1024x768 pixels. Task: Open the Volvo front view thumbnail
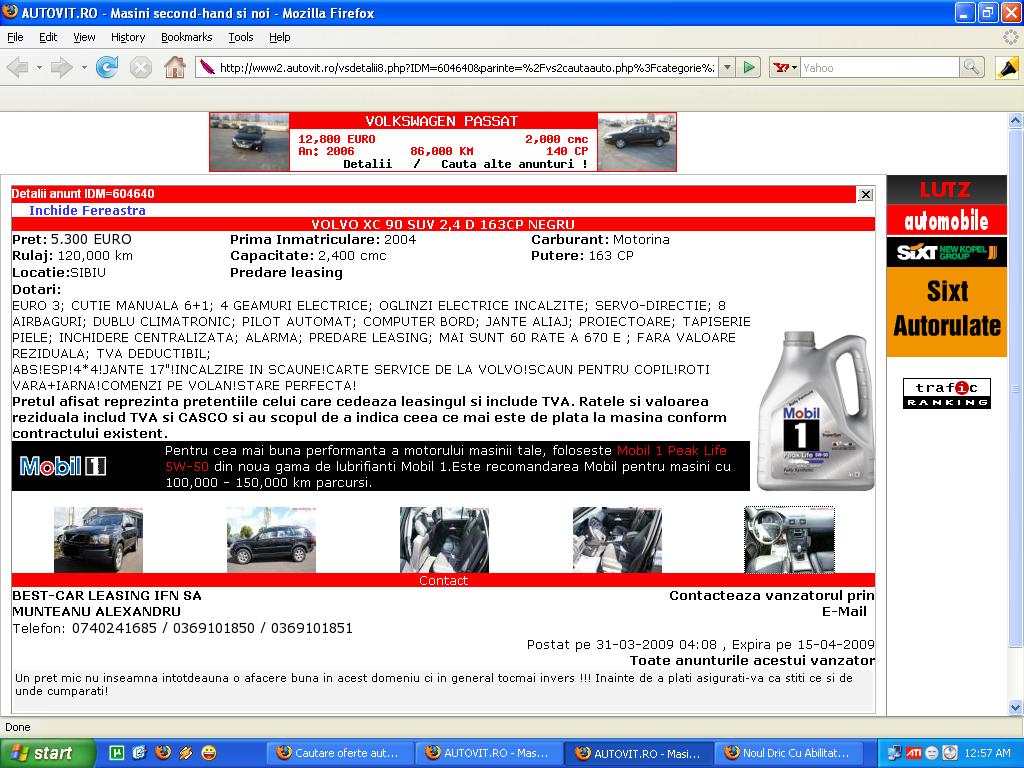pos(98,540)
